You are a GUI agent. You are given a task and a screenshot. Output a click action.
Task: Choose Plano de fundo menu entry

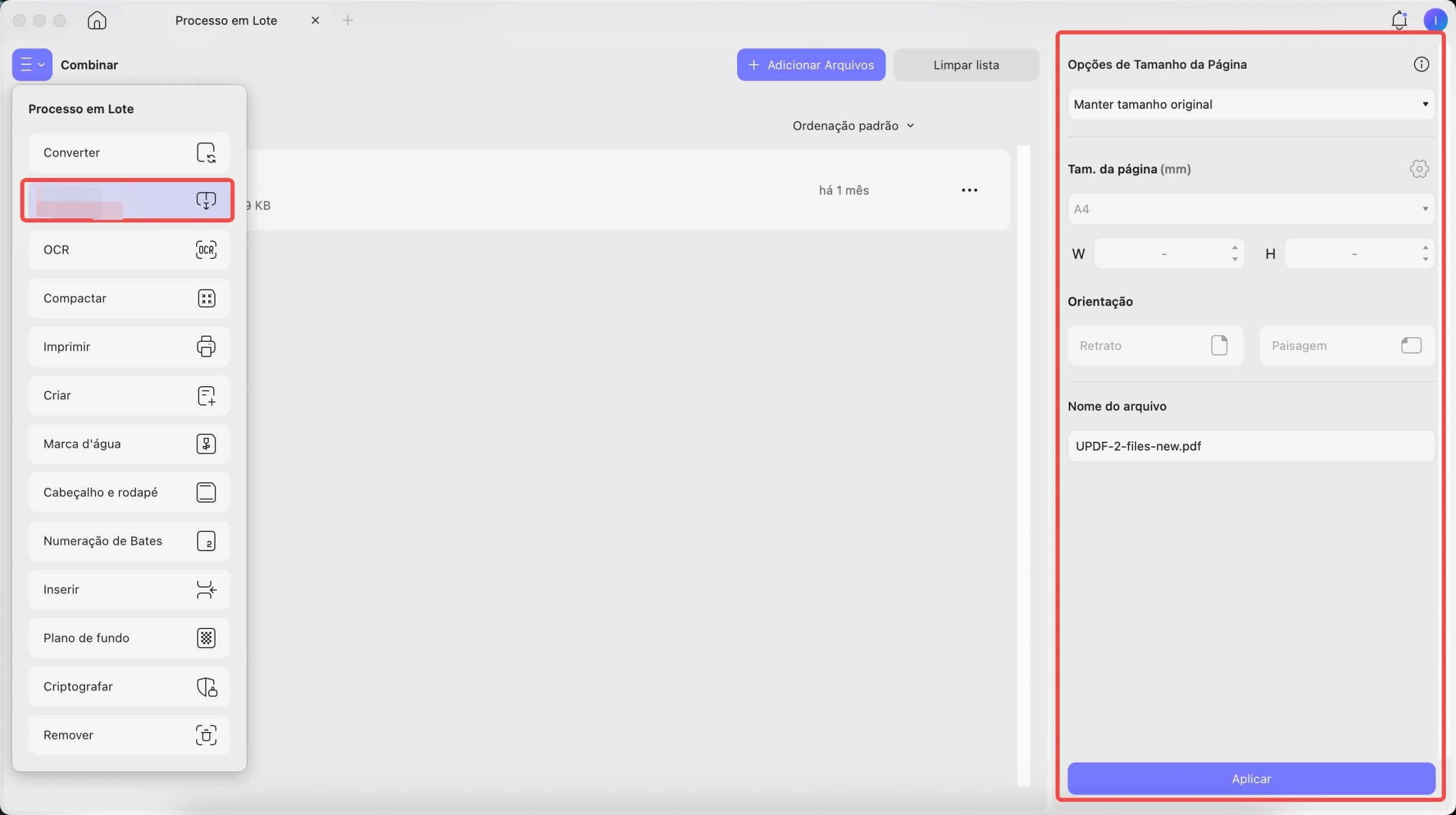(129, 638)
